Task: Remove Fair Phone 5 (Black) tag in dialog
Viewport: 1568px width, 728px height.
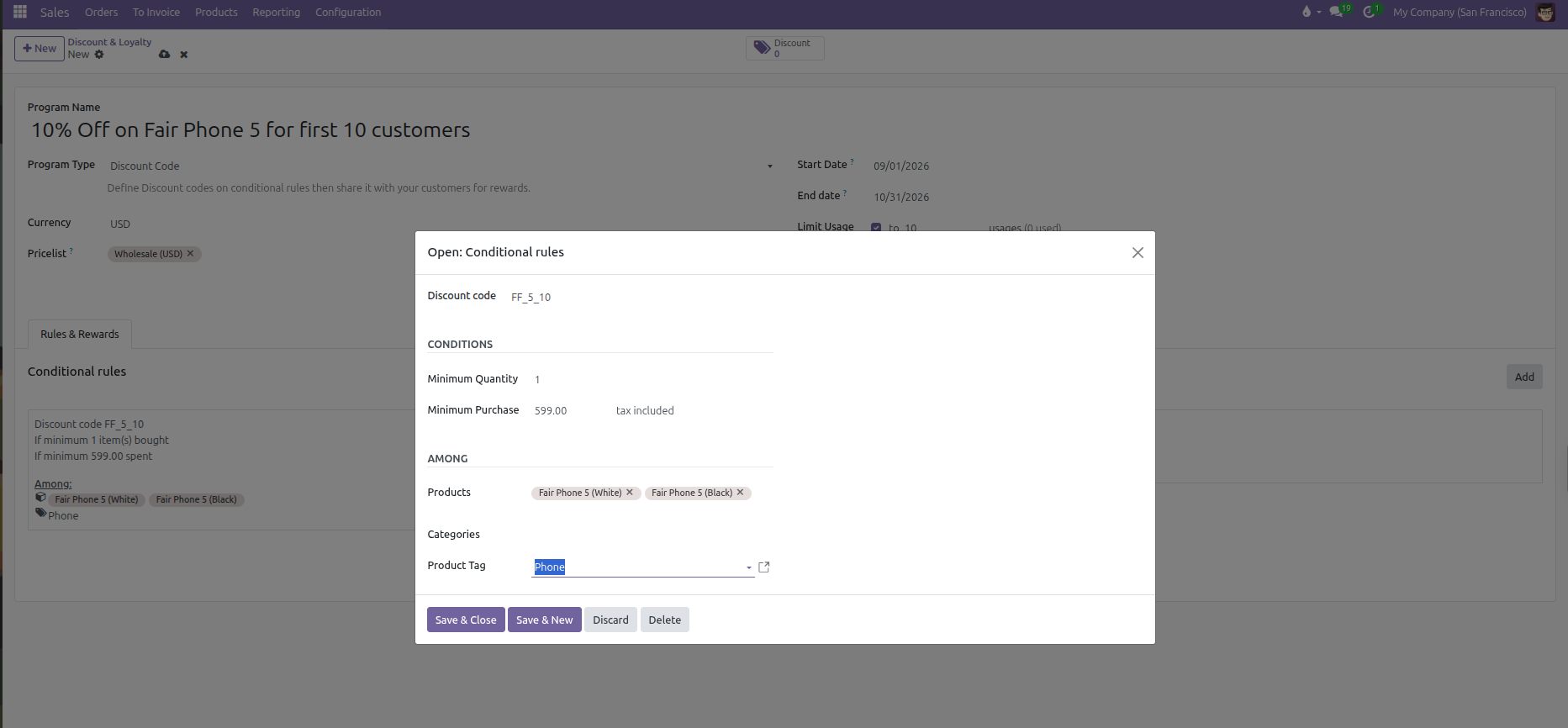Action: (741, 493)
